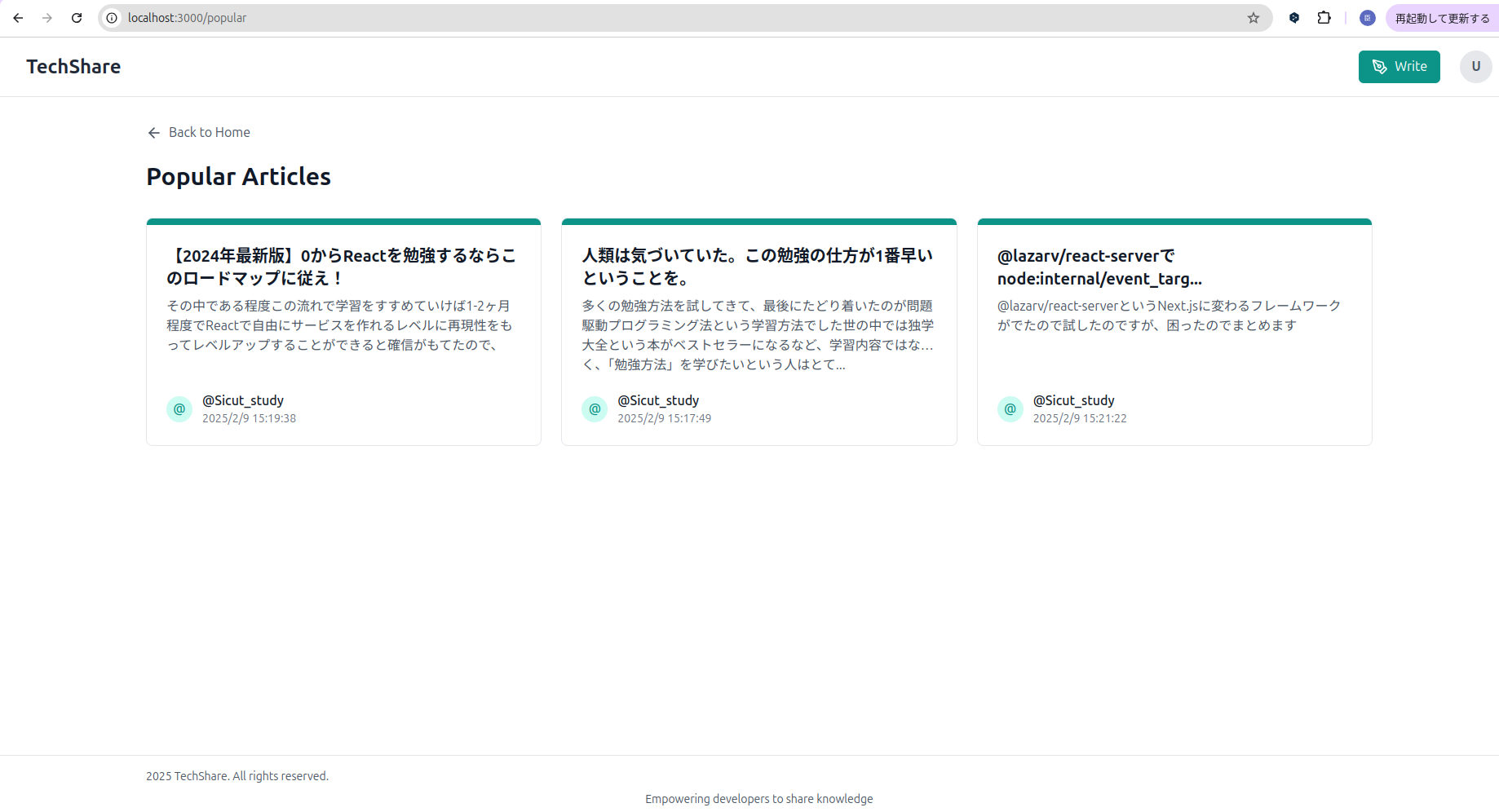Click the timestamp 2025/2/9 15:21:22
The height and width of the screenshot is (812, 1499).
tap(1080, 418)
